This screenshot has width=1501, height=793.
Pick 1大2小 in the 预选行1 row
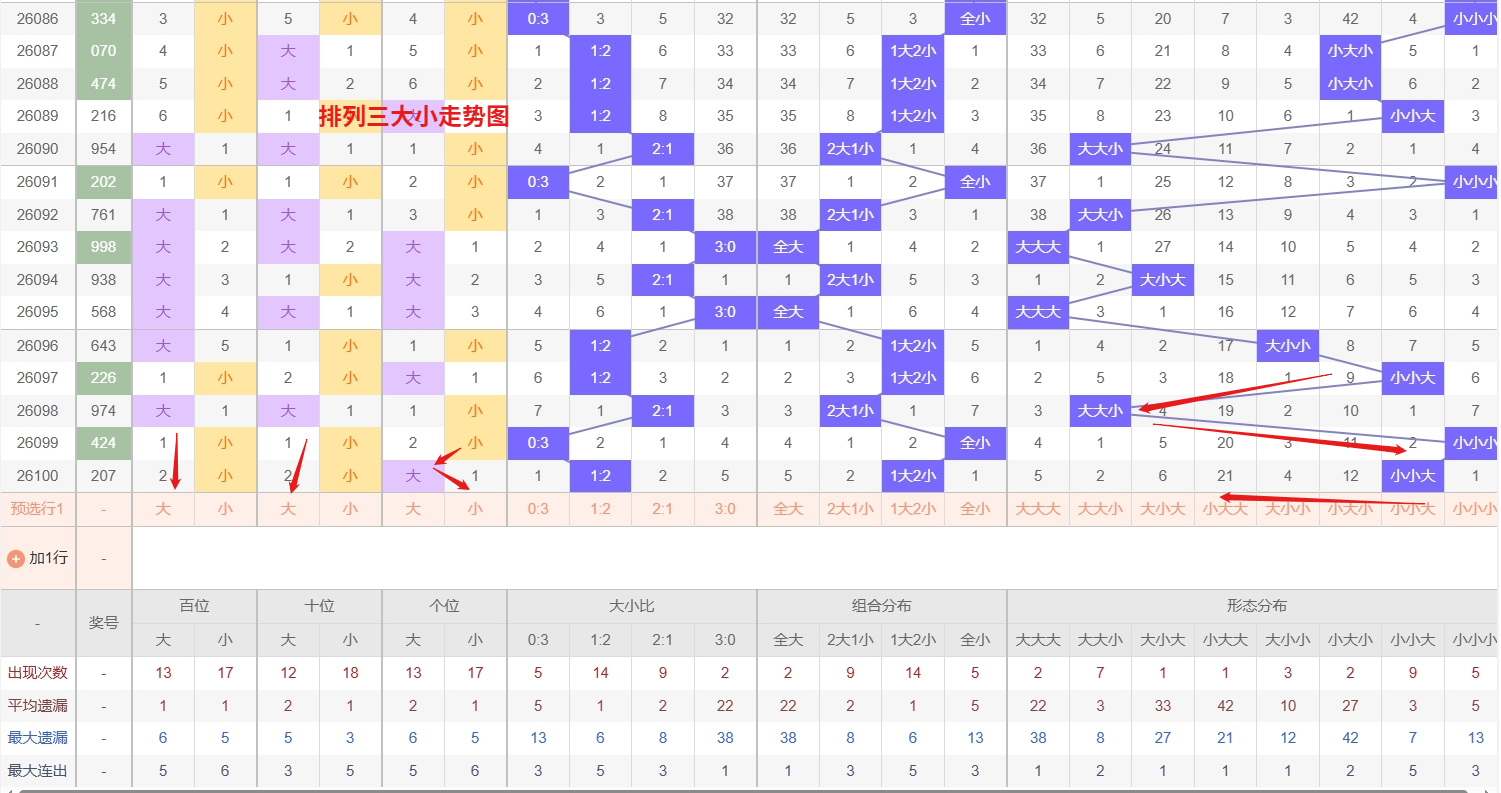(912, 509)
